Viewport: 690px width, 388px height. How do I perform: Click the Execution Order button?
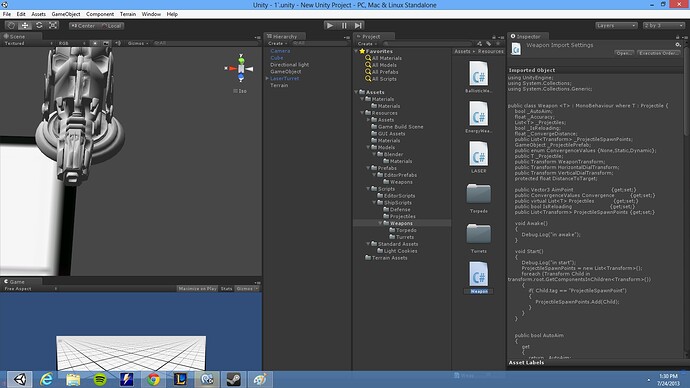pos(659,53)
